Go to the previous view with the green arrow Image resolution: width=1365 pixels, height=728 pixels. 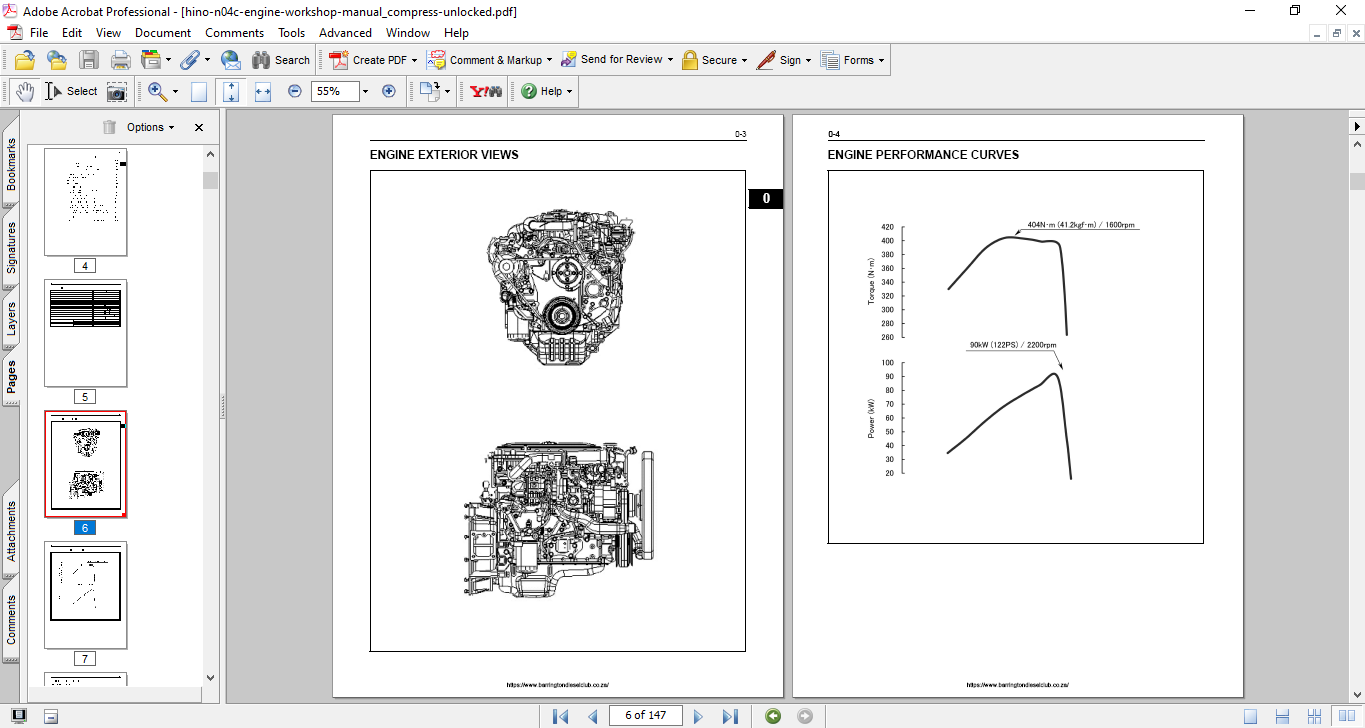tap(772, 716)
